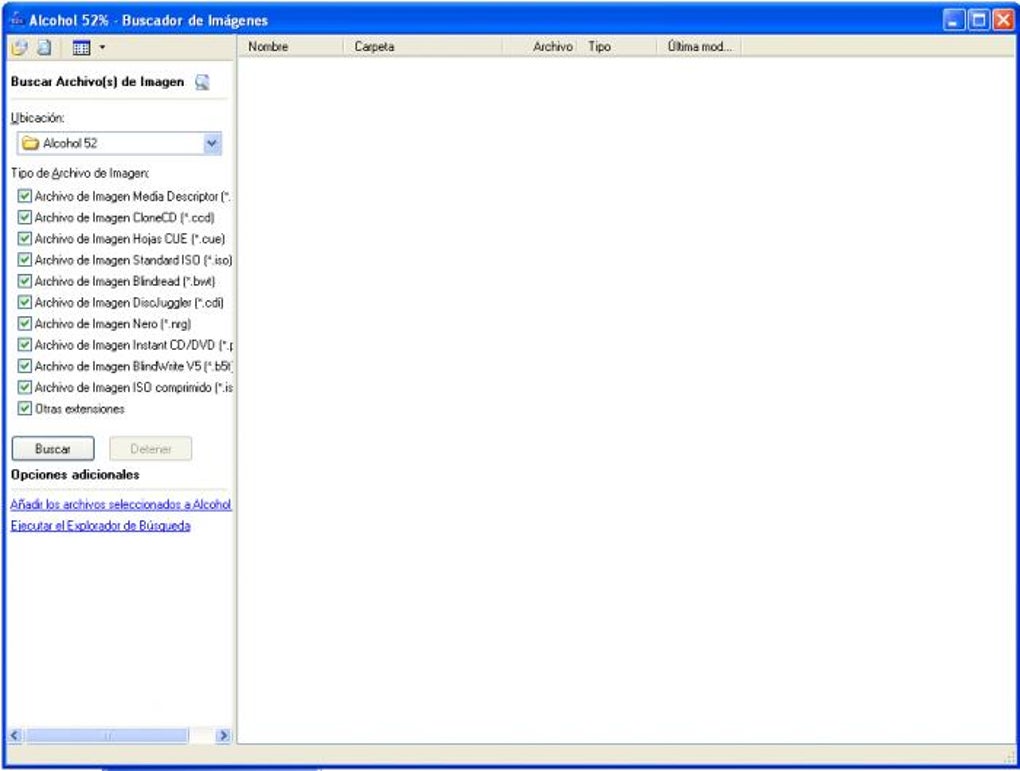Image resolution: width=1020 pixels, height=771 pixels.
Task: Click the Buscar Archivo(s) de Imagen heading
Action: 98,82
